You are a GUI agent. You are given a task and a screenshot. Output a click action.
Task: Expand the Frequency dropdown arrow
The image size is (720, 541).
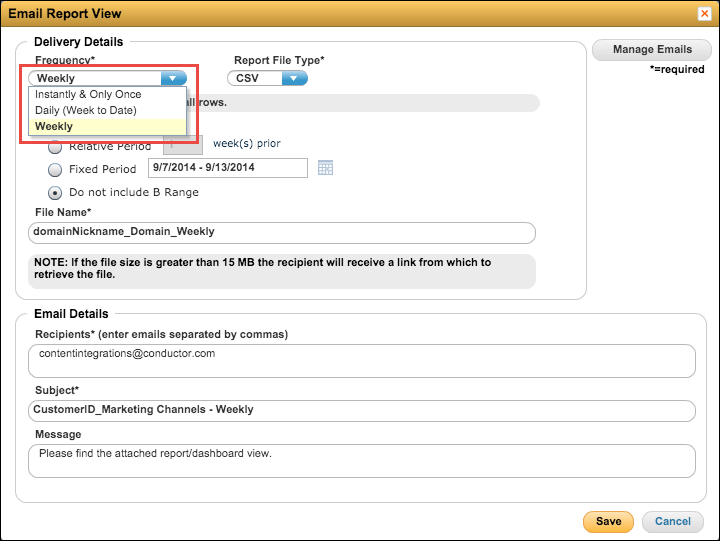(x=173, y=78)
